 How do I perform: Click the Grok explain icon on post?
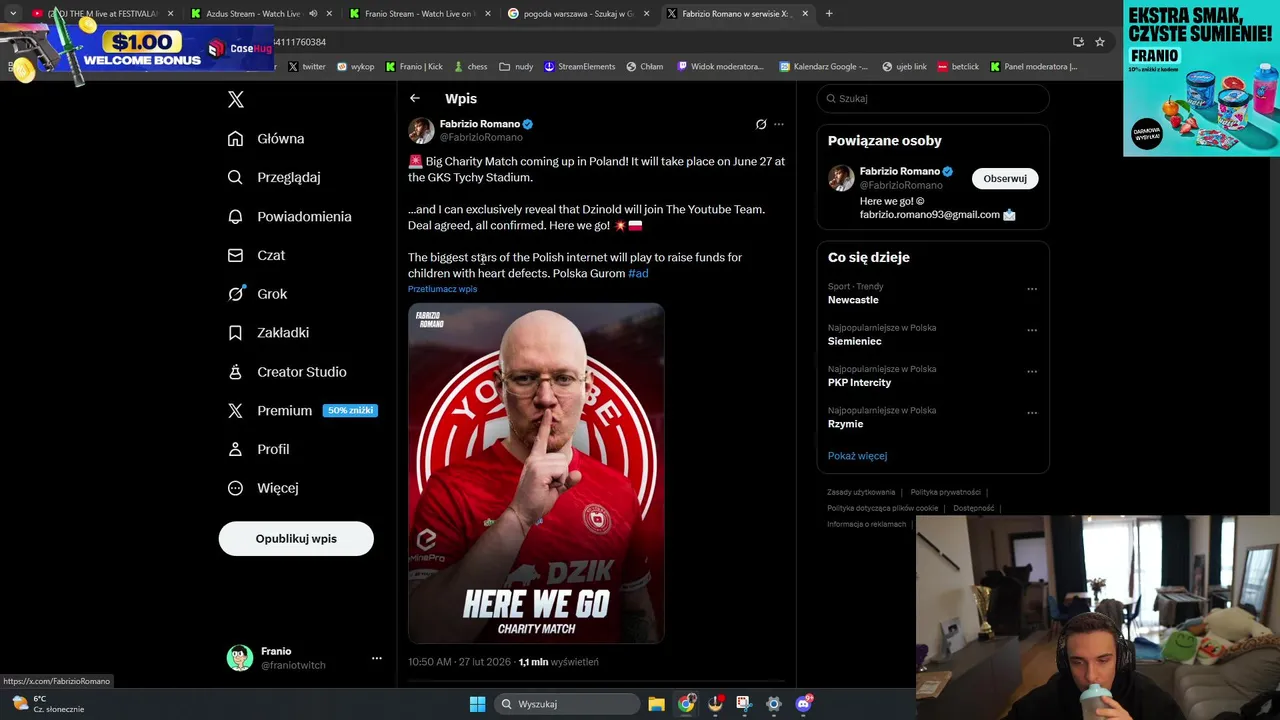pos(761,125)
